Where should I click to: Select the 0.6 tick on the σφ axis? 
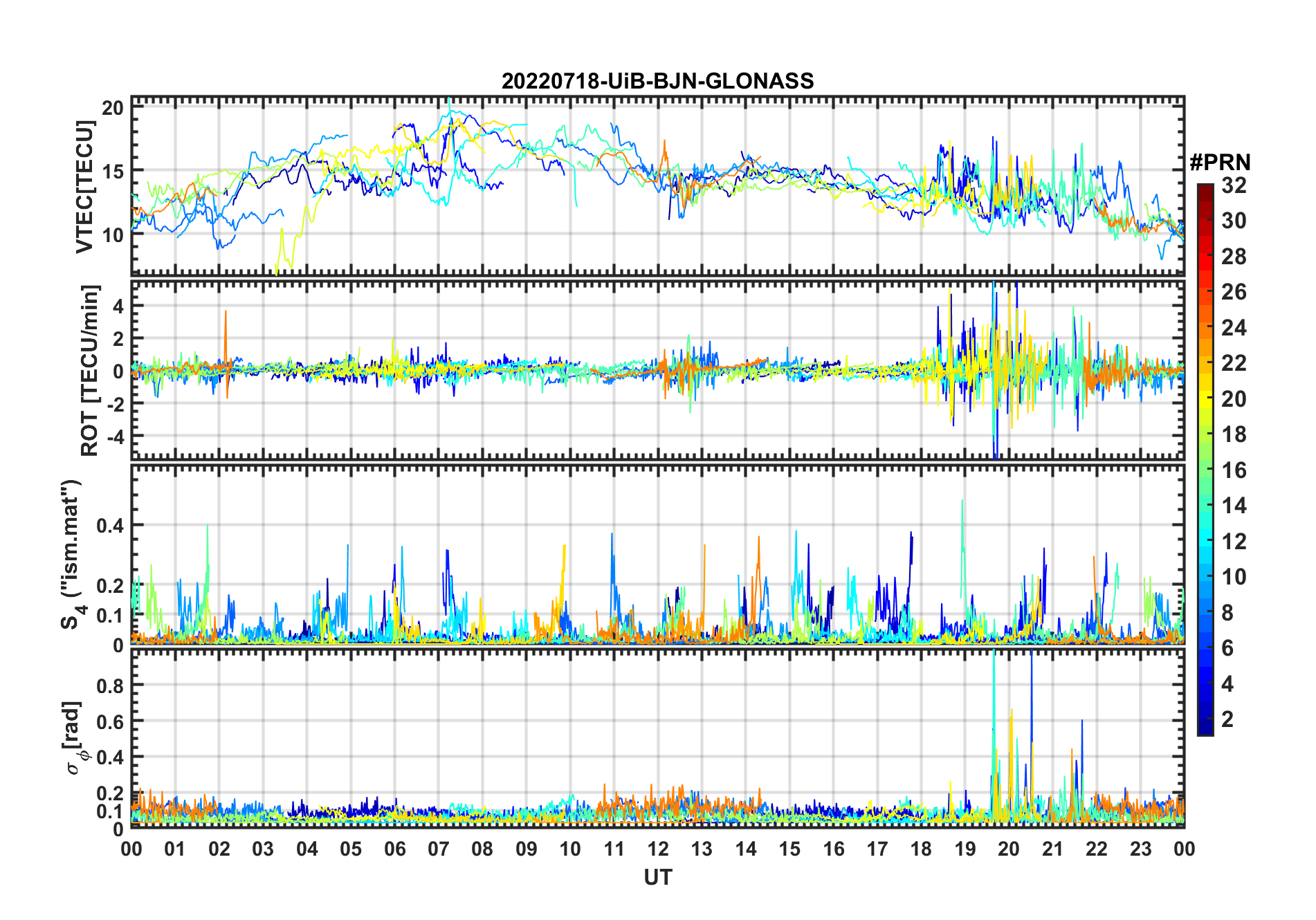(x=110, y=721)
